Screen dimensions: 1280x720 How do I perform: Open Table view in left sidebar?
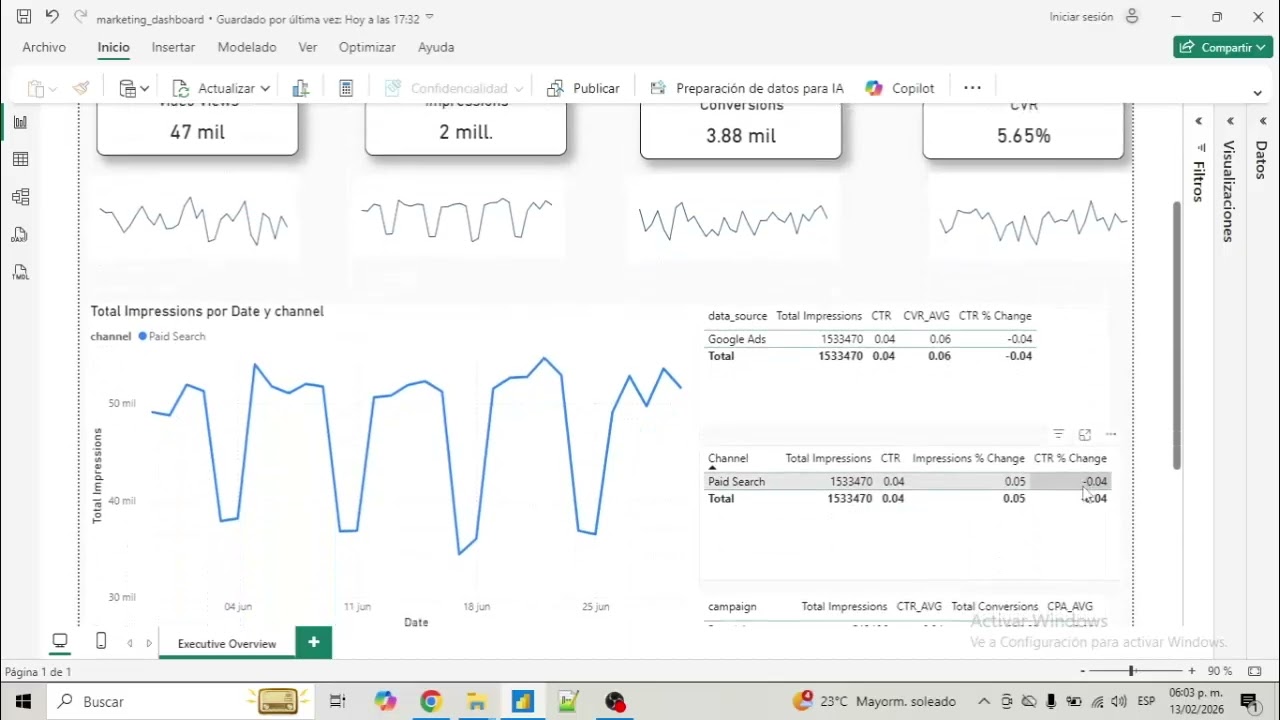(20, 160)
